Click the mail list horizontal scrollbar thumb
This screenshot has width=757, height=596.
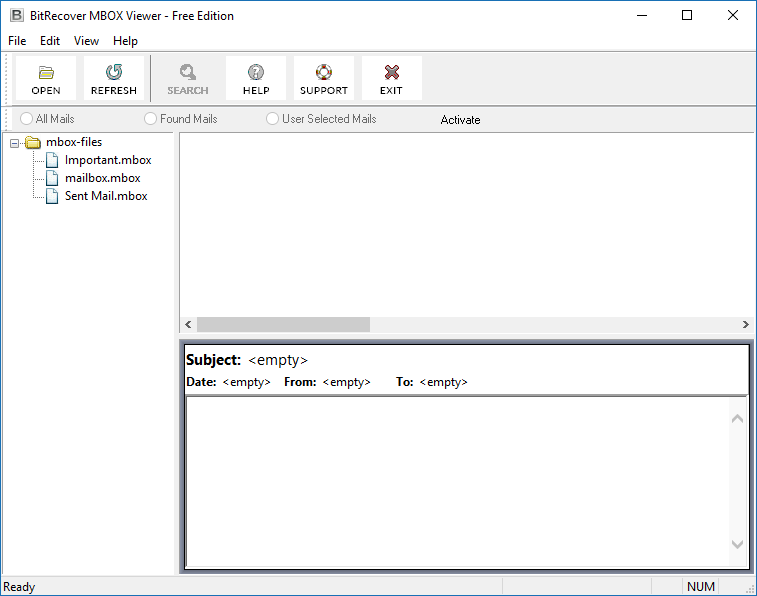pyautogui.click(x=283, y=324)
